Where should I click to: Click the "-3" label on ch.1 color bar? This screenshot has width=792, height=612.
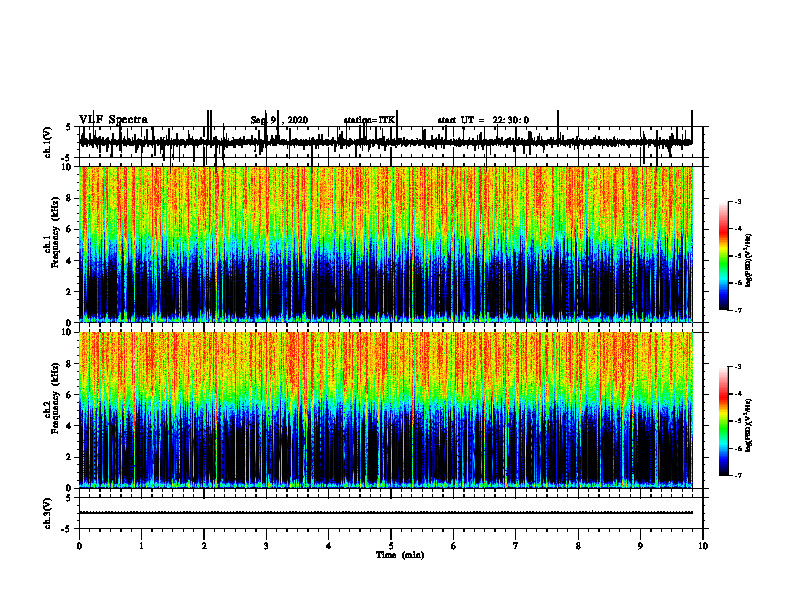coord(738,201)
